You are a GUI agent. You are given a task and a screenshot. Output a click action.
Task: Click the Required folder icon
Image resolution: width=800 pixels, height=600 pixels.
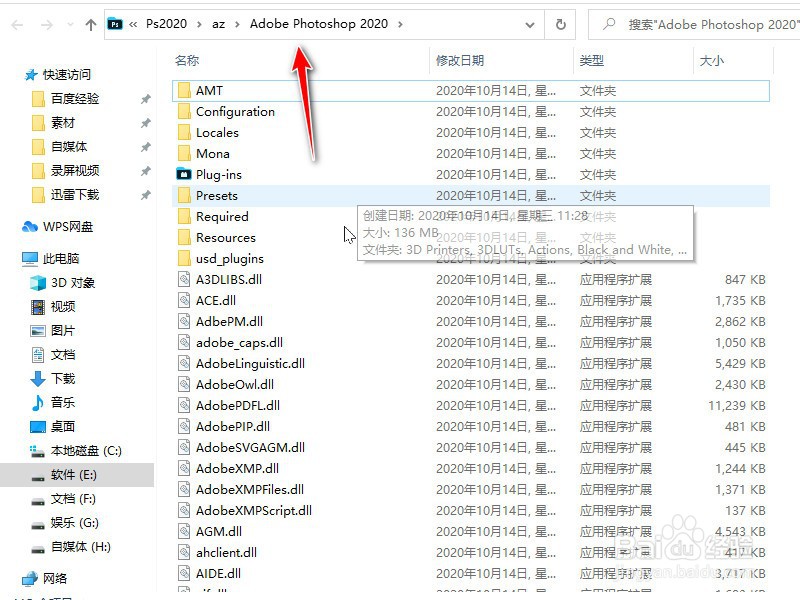tap(184, 217)
